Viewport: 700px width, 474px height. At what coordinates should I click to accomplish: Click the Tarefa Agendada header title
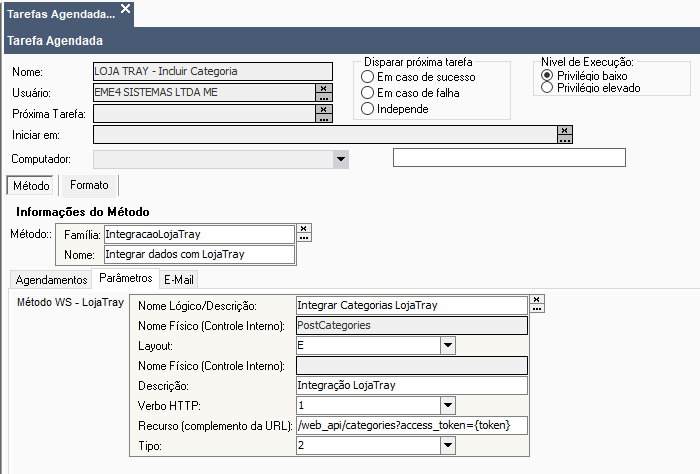[x=55, y=41]
